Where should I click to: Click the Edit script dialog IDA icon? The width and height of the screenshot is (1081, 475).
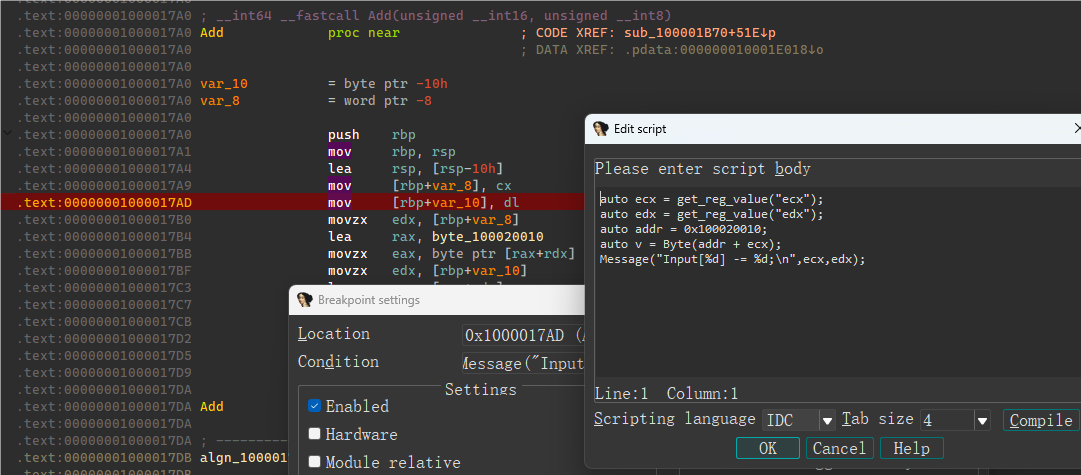click(601, 129)
